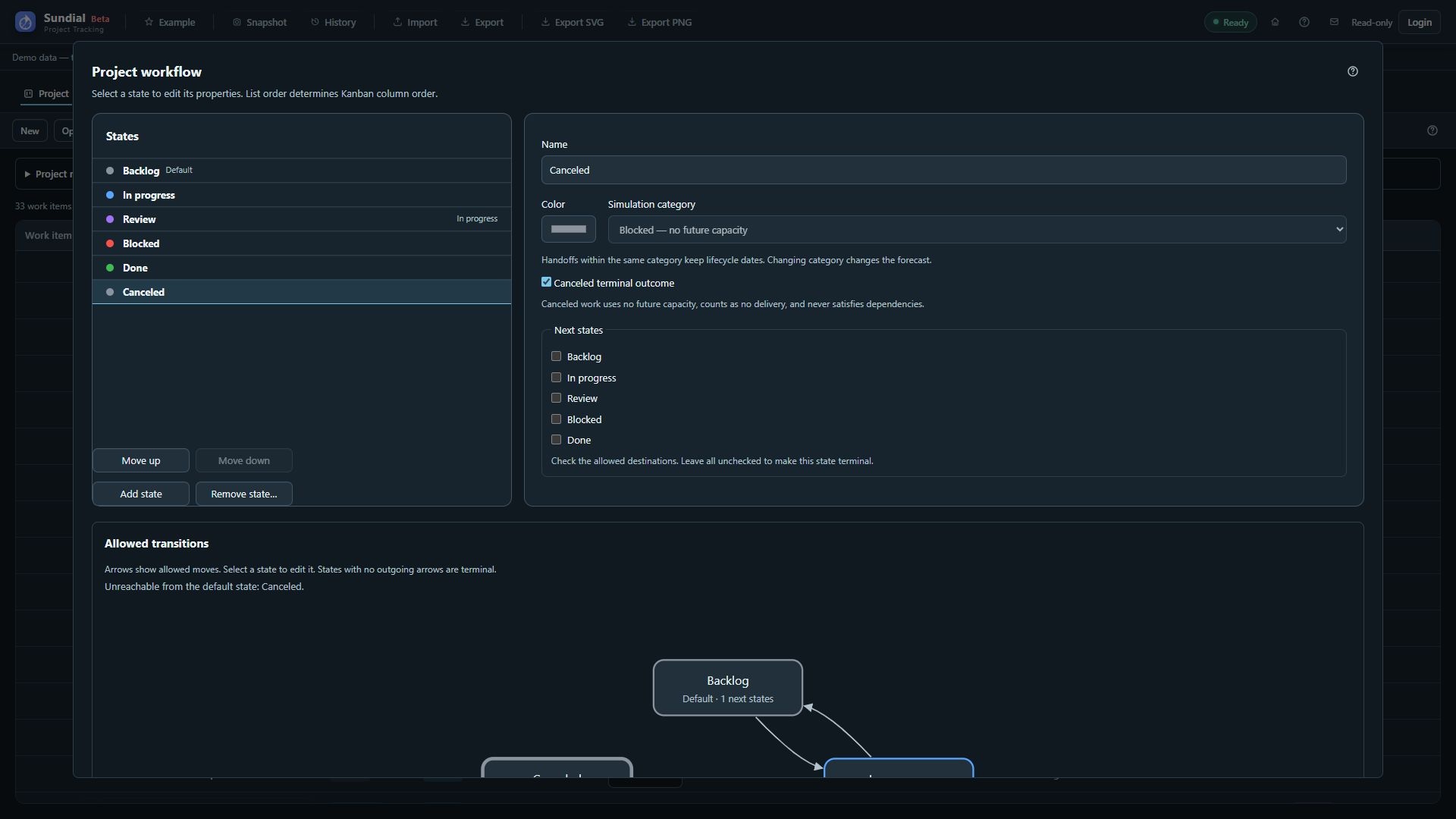This screenshot has height=819, width=1456.
Task: Take a Snapshot from toolbar
Action: (x=259, y=22)
